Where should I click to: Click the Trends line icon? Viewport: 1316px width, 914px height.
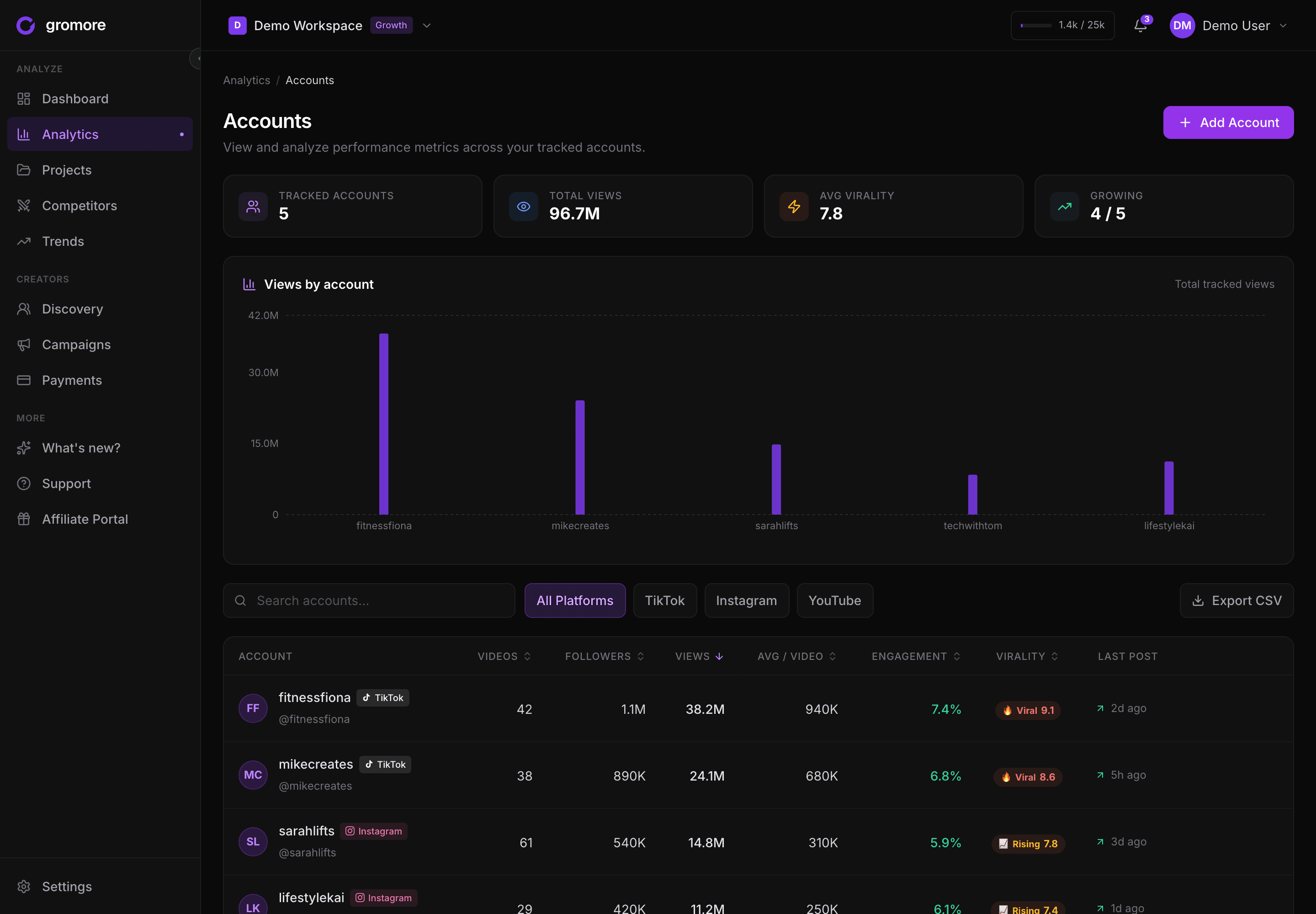pos(23,241)
